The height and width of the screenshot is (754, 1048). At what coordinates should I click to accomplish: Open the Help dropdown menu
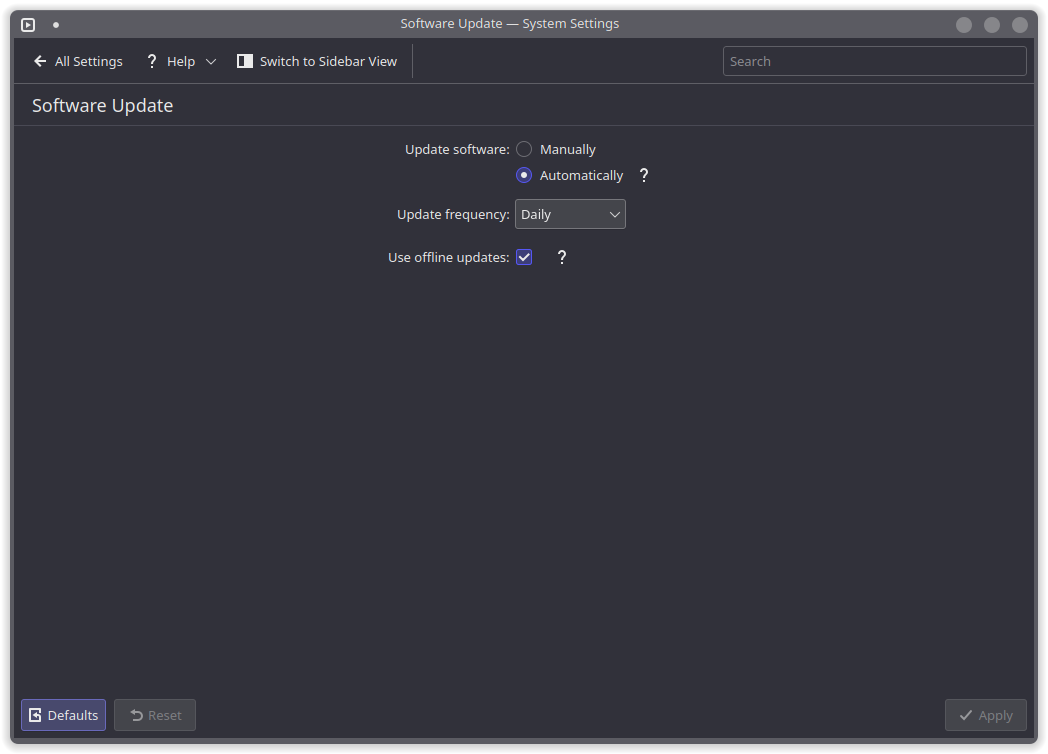(x=181, y=61)
